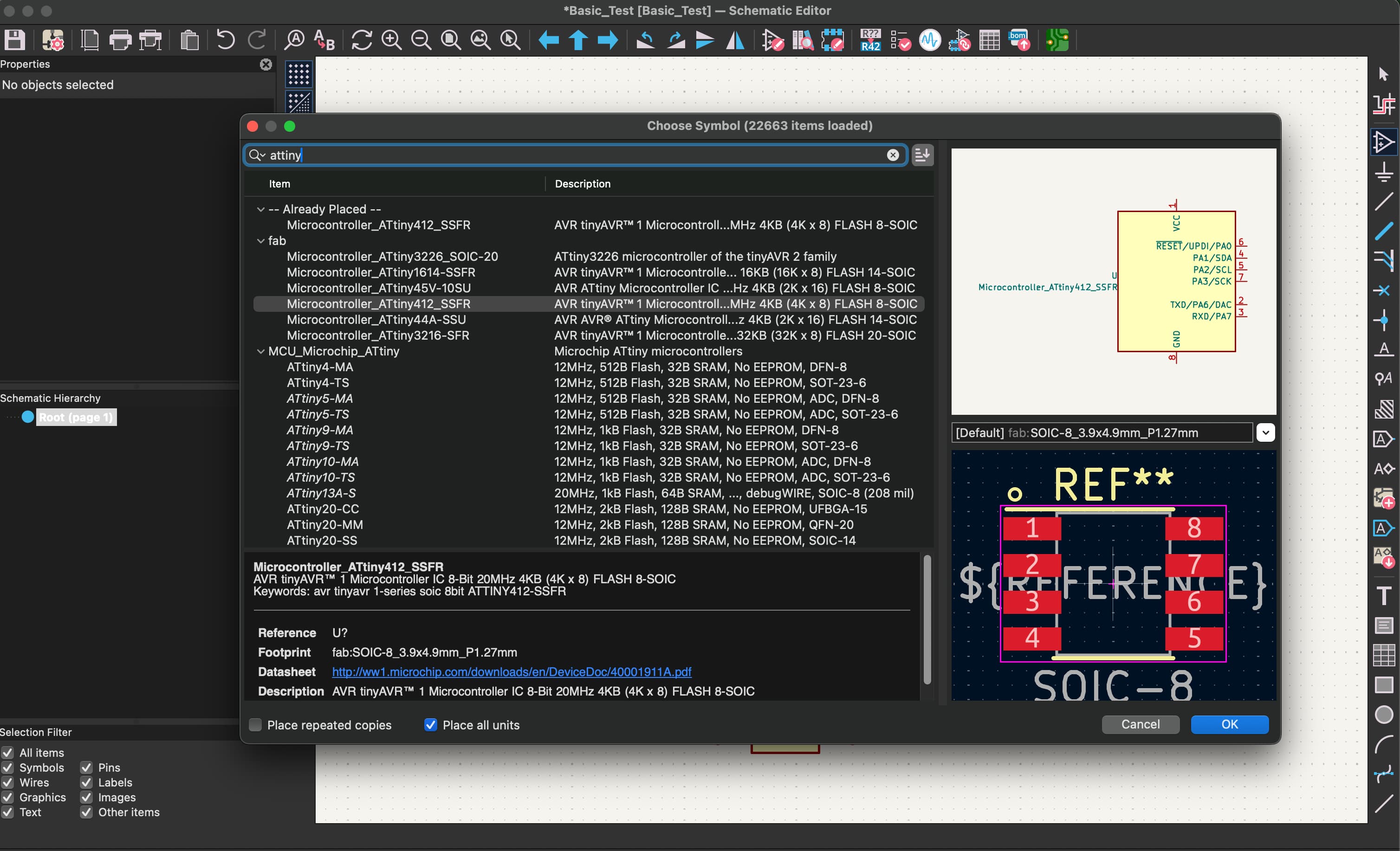Toggle Wires in Selection Filter

click(7, 783)
